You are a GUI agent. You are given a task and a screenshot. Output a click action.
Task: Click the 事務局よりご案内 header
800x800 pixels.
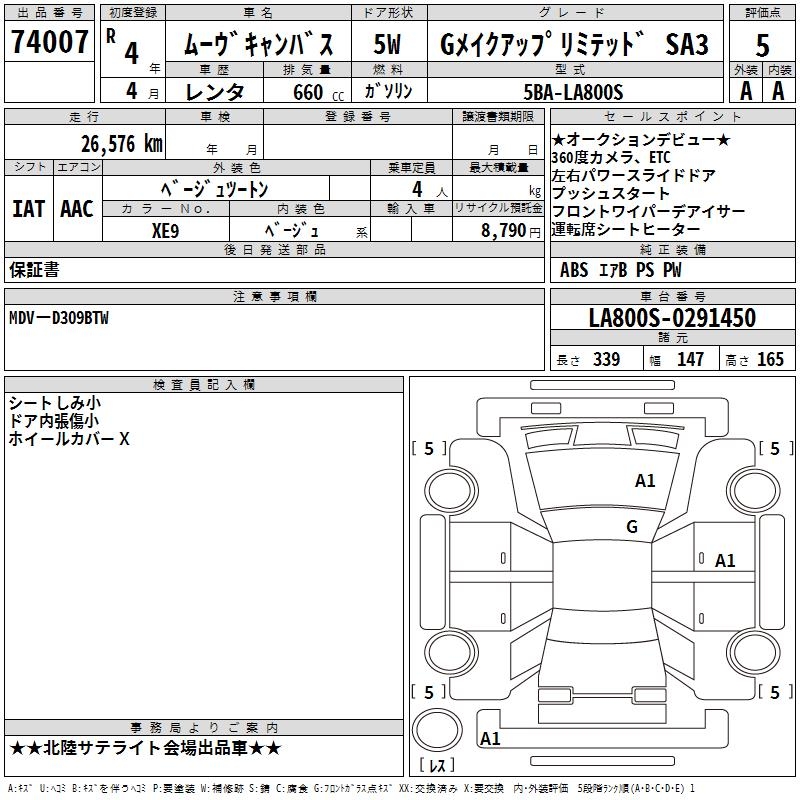point(204,728)
